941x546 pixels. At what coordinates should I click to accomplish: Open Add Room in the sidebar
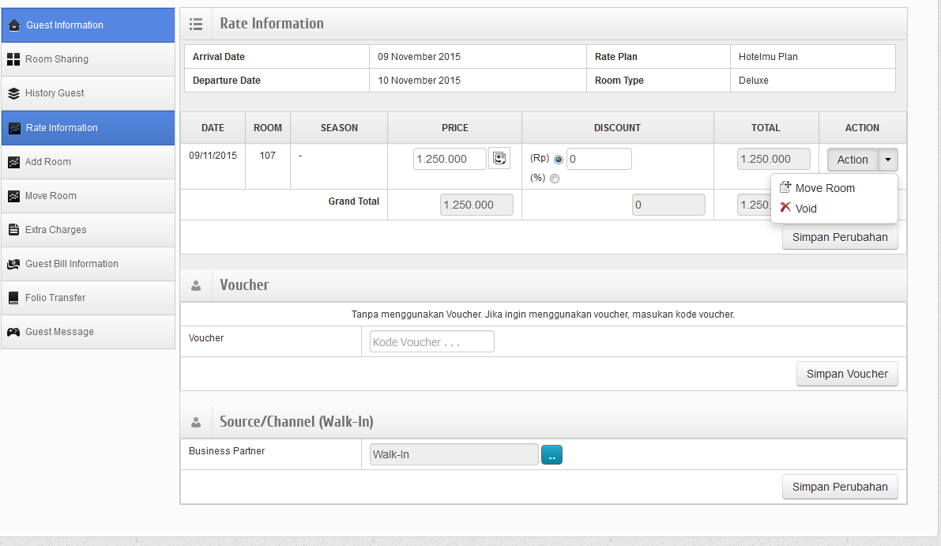pos(48,162)
